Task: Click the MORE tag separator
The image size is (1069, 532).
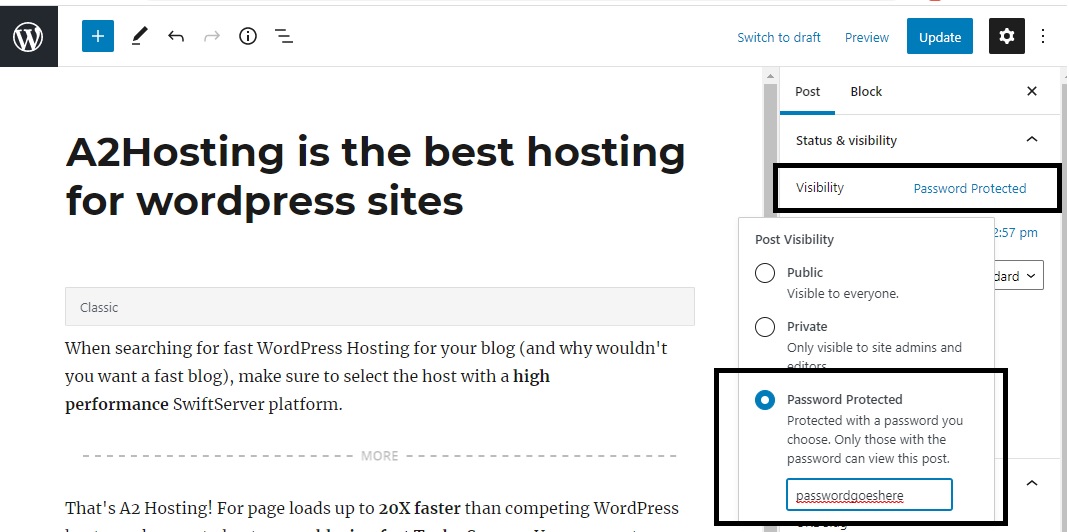Action: pyautogui.click(x=379, y=456)
